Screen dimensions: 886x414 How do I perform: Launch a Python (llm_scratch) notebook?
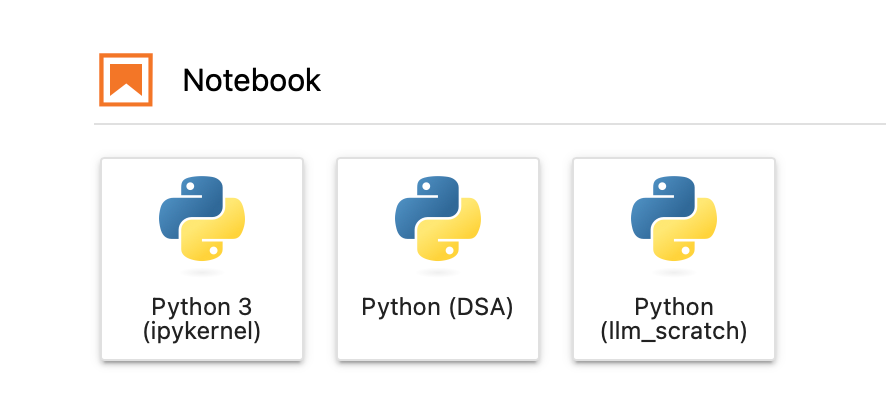click(x=674, y=259)
